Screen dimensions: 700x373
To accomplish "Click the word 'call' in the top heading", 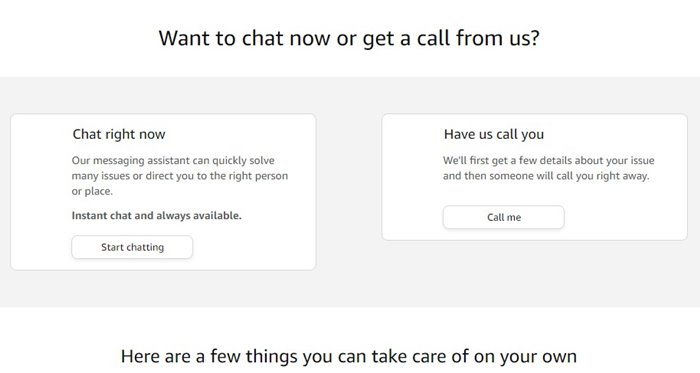I will 434,38.
